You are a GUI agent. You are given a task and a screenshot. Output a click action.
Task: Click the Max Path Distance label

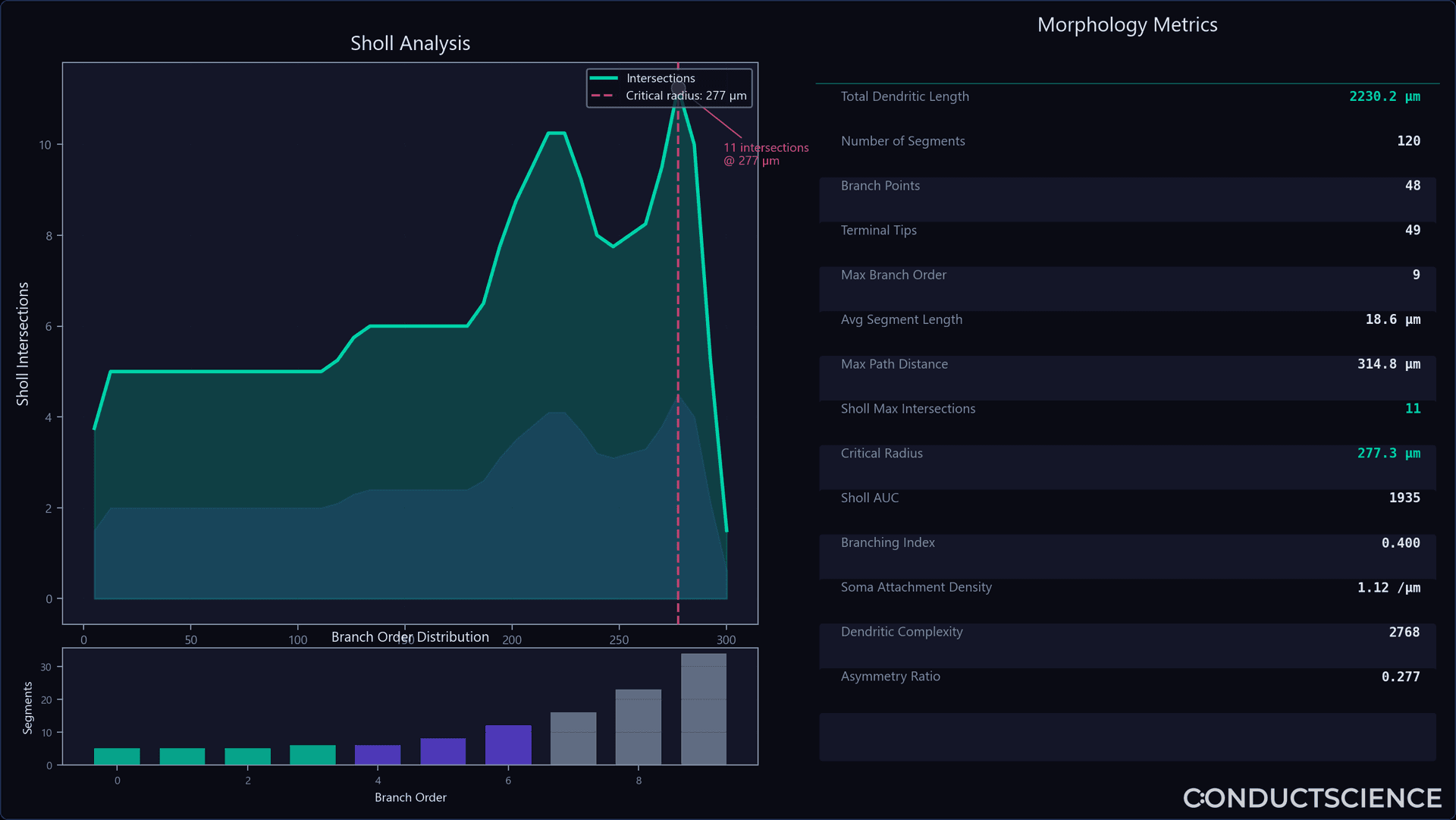coord(894,365)
